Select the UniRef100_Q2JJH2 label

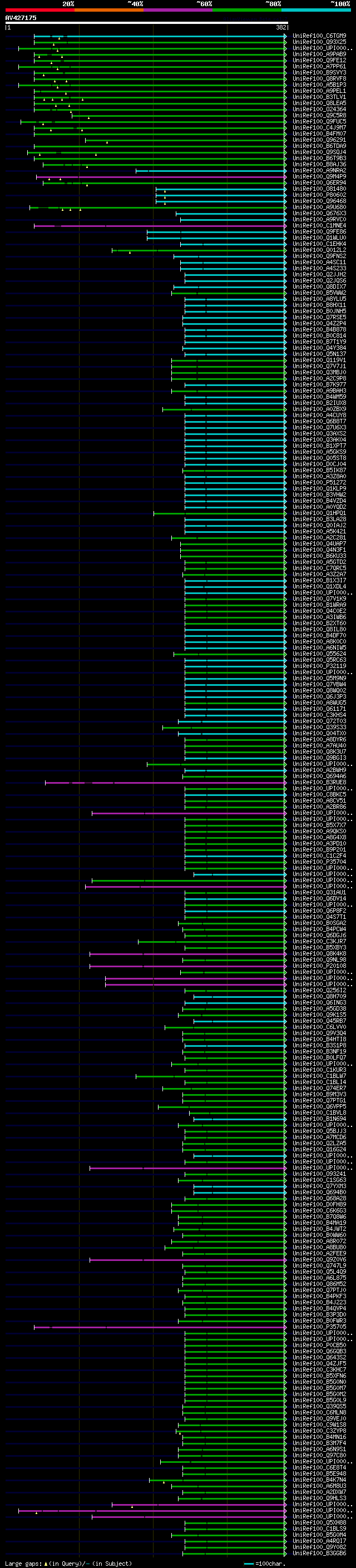[319, 275]
